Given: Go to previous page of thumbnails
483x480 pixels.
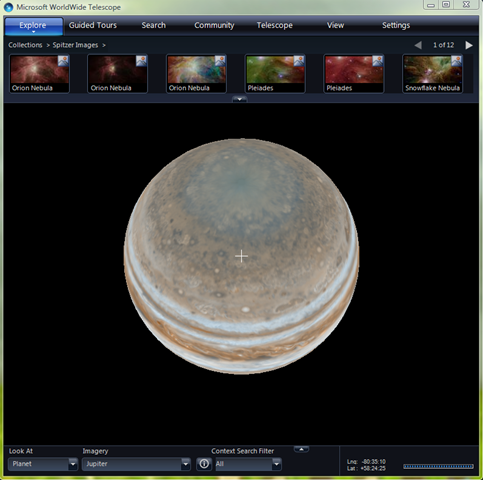Looking at the screenshot, I should click(x=418, y=45).
